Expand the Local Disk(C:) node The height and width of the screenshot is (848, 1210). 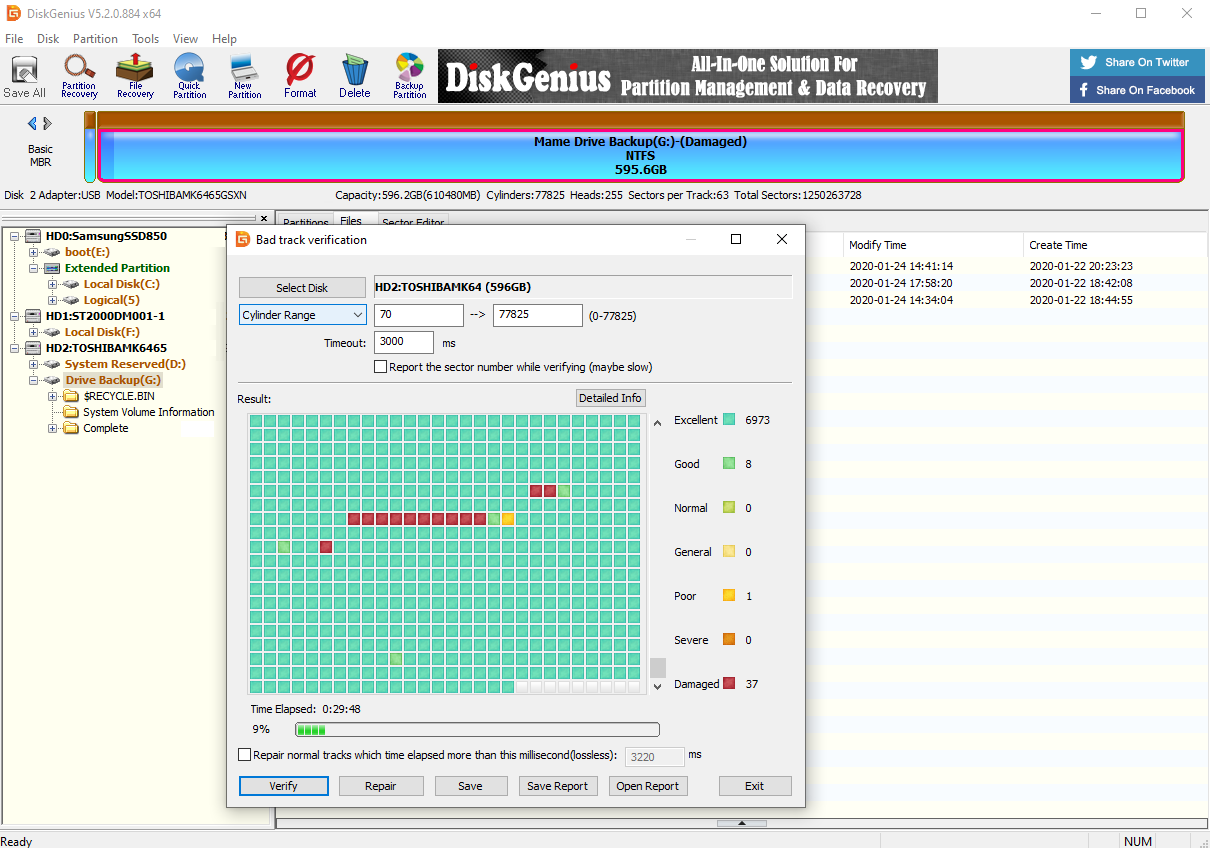click(x=52, y=284)
